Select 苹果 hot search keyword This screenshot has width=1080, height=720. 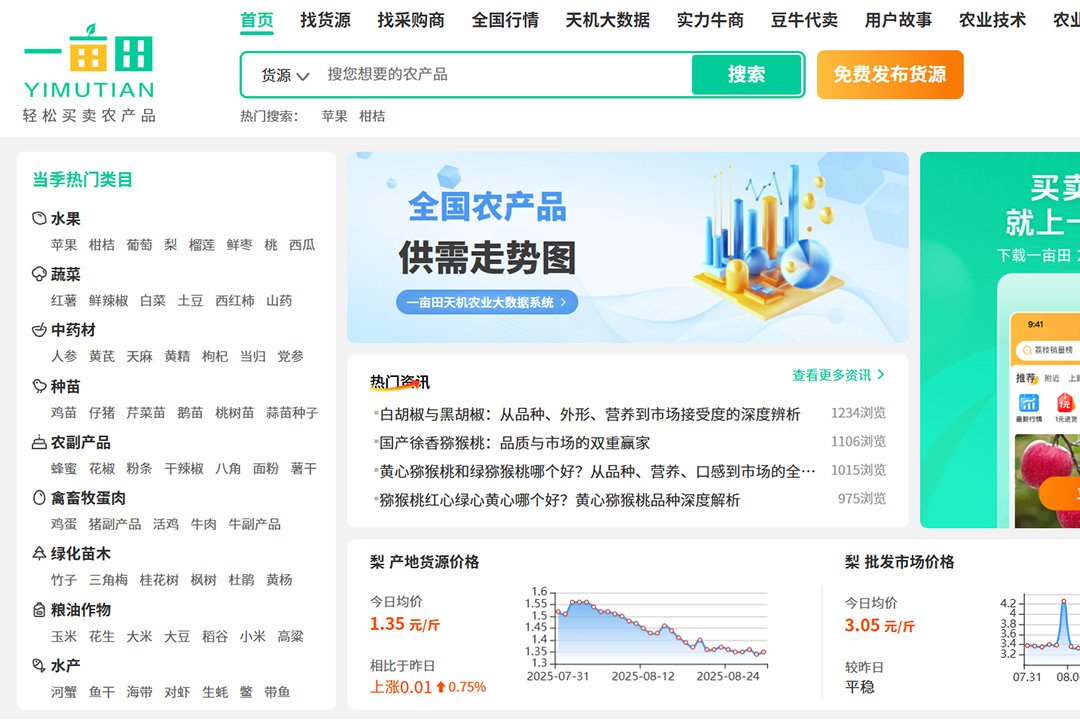coord(334,116)
